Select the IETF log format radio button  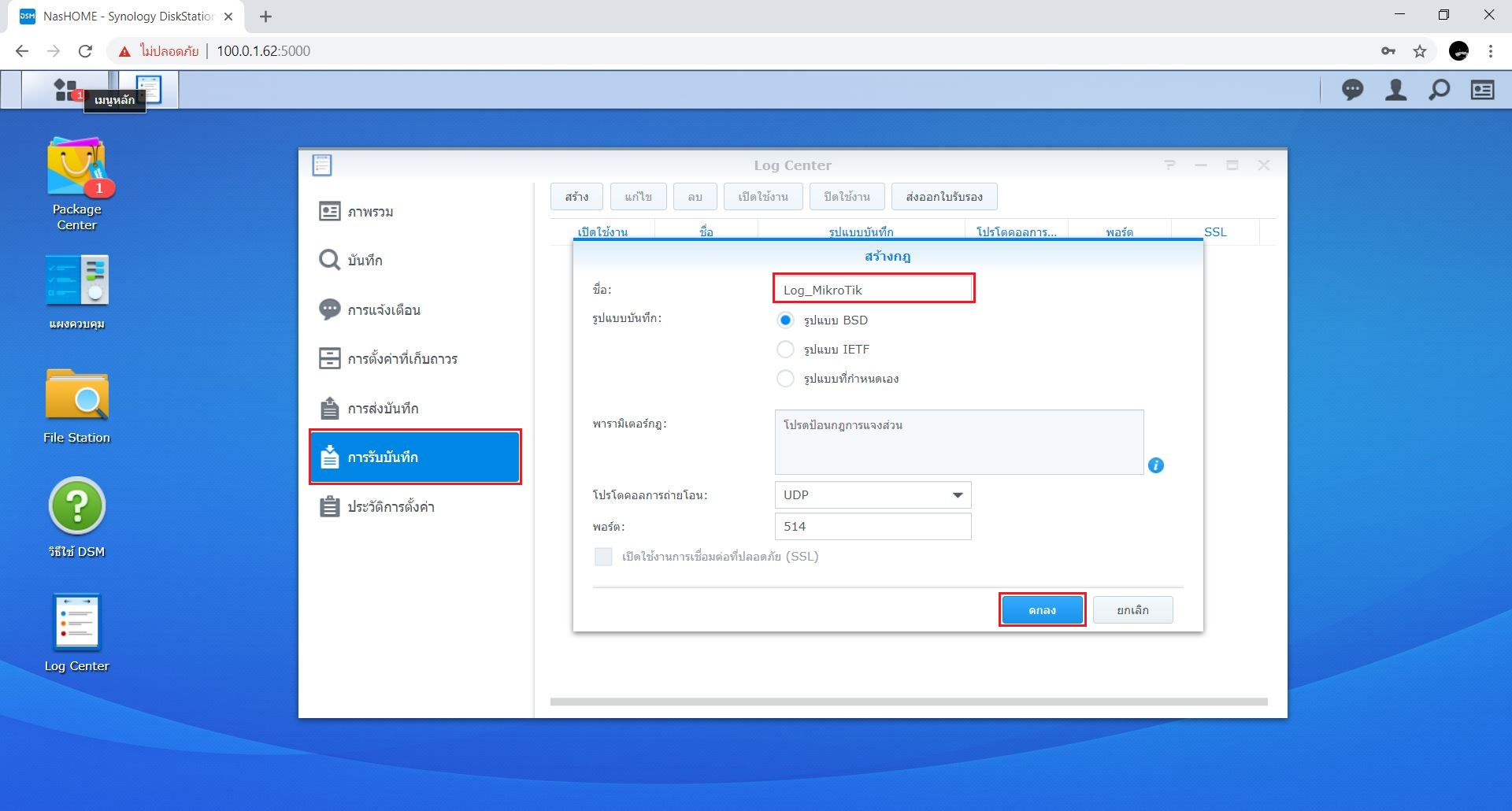785,349
